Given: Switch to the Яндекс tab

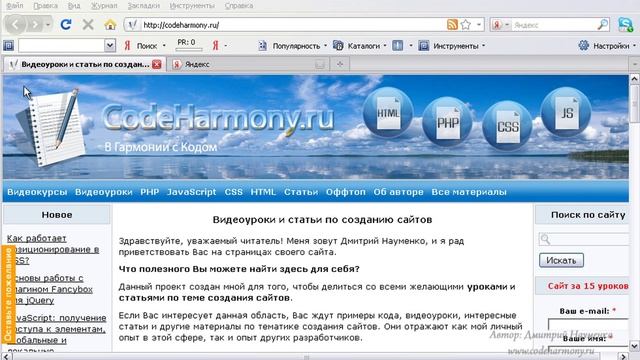Looking at the screenshot, I should [249, 64].
